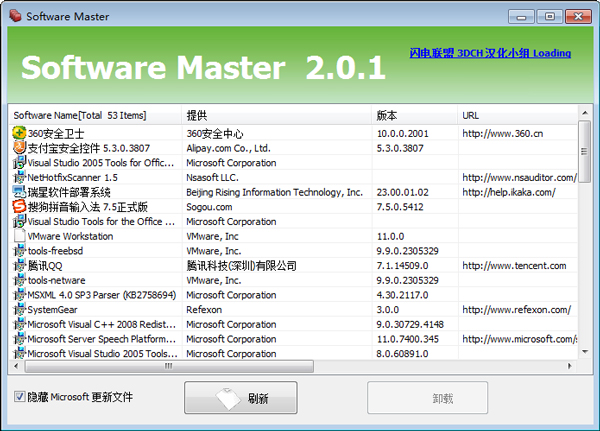Click the tools-freebsd installer icon
Image resolution: width=600 pixels, height=431 pixels.
(19, 251)
